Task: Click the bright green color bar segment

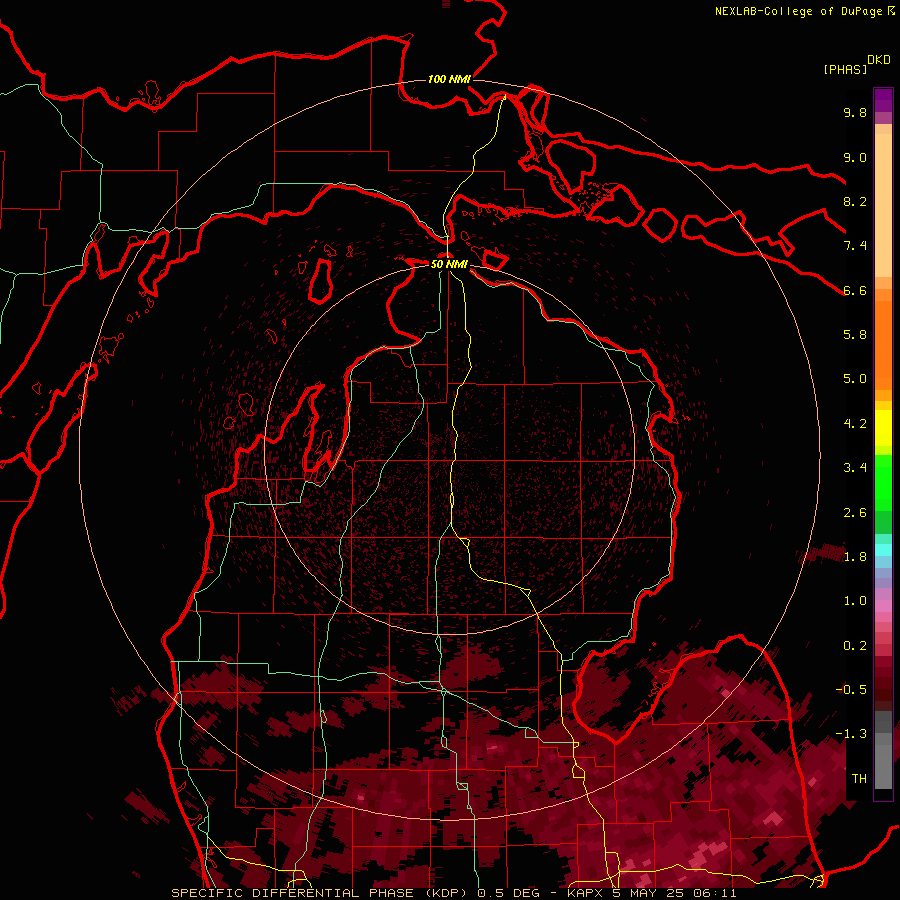Action: pos(883,482)
